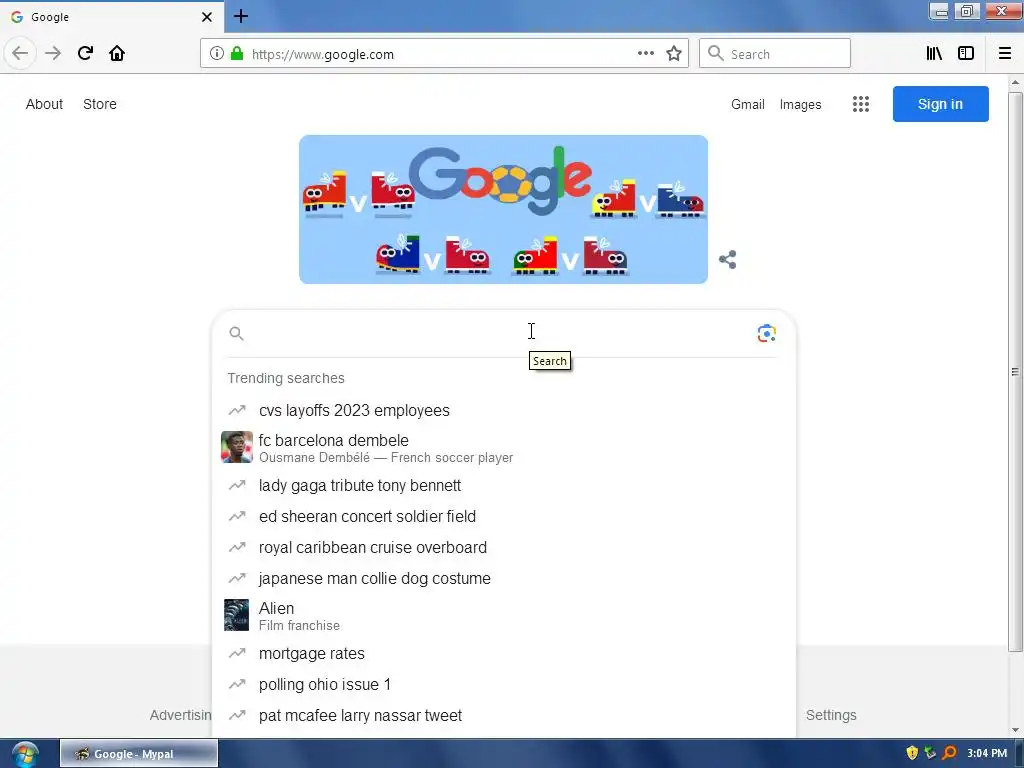Click the green secure connection padlock
Viewport: 1024px width, 768px height.
point(237,54)
